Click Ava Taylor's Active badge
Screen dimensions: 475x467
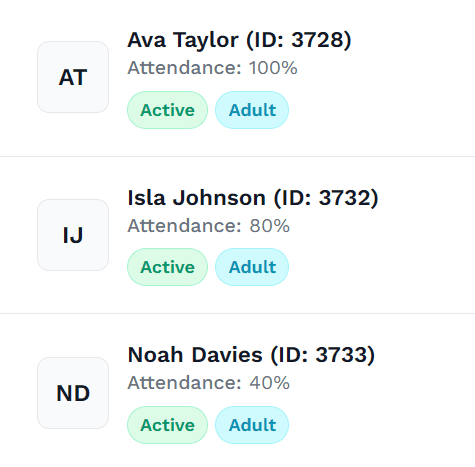pos(167,110)
